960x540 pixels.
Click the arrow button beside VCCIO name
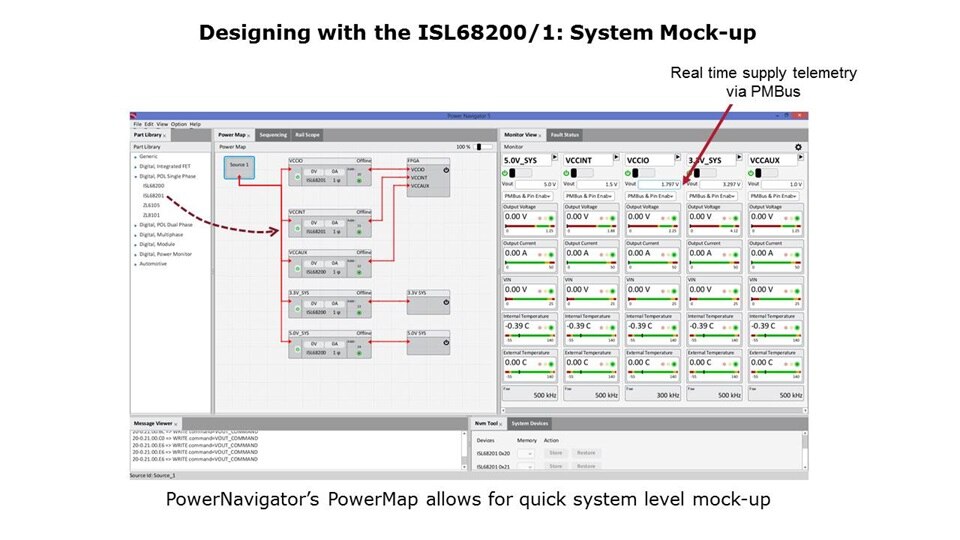(678, 158)
